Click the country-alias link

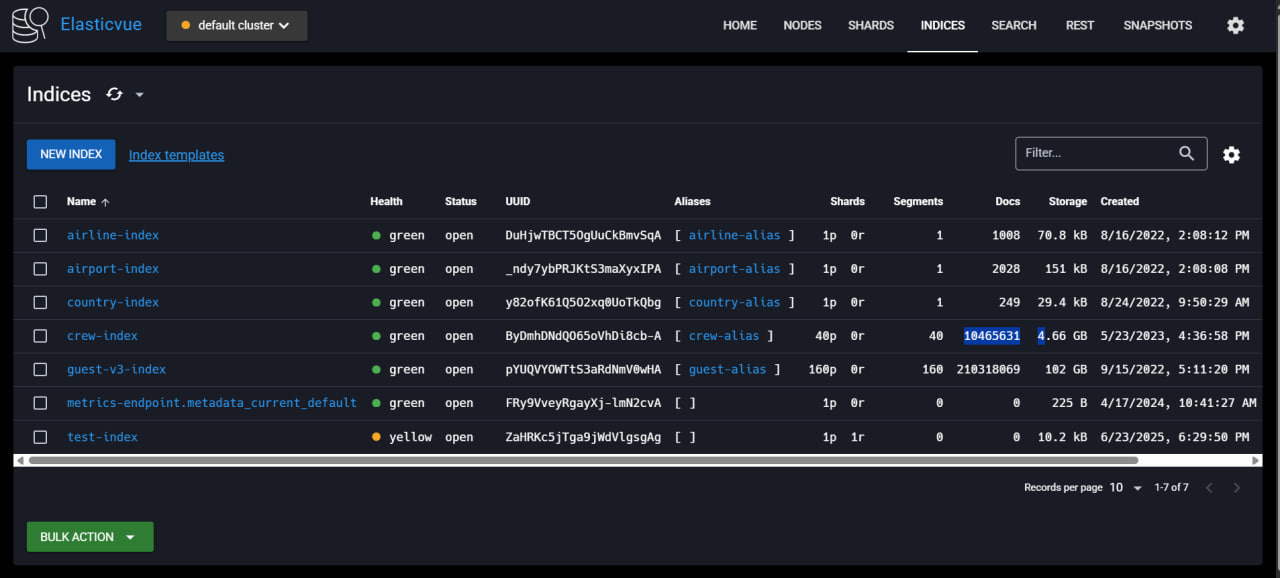734,302
